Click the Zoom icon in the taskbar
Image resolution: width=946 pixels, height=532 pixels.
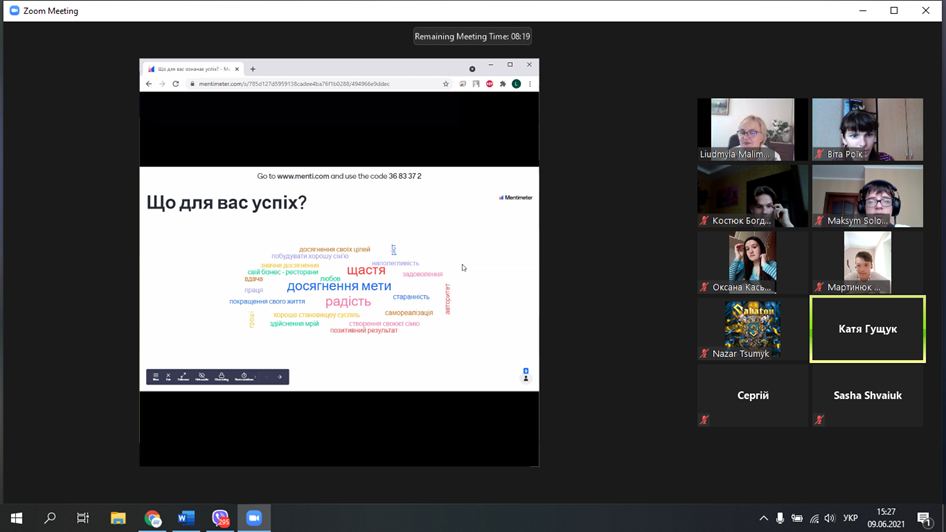pyautogui.click(x=254, y=518)
